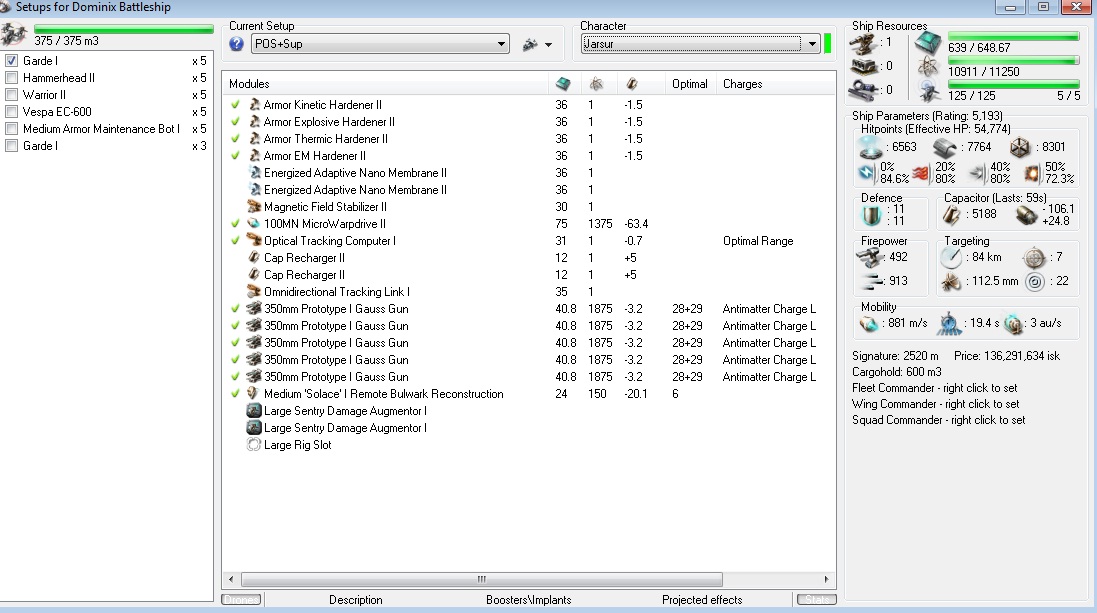1097x613 pixels.
Task: Click the armor hitpoints icon showing 7764
Action: point(944,147)
